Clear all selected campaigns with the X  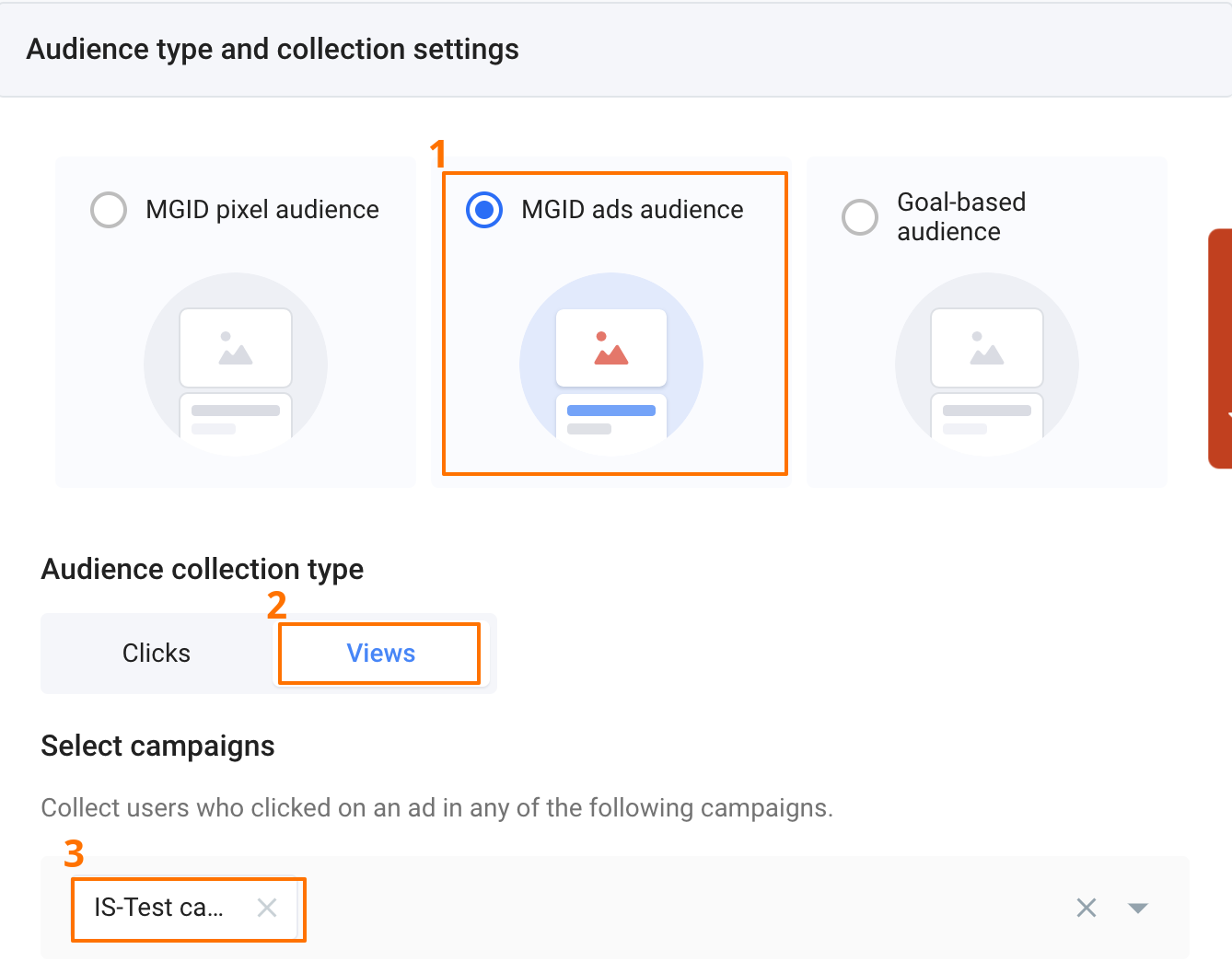pos(1087,908)
